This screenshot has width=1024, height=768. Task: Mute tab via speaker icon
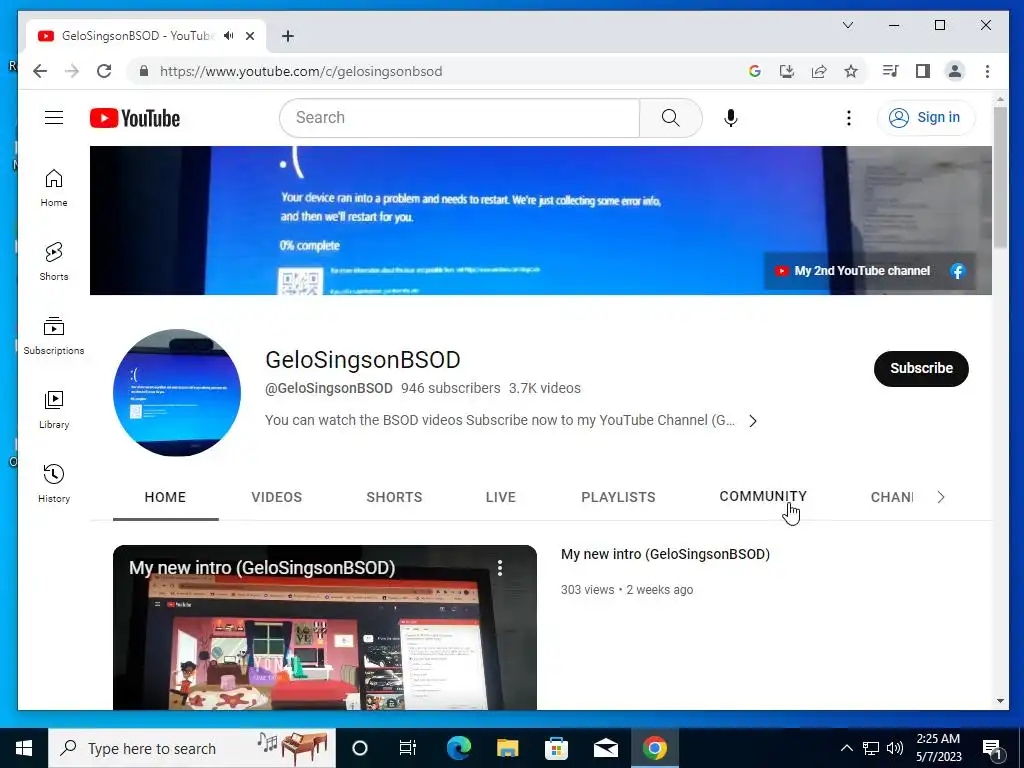click(x=229, y=36)
